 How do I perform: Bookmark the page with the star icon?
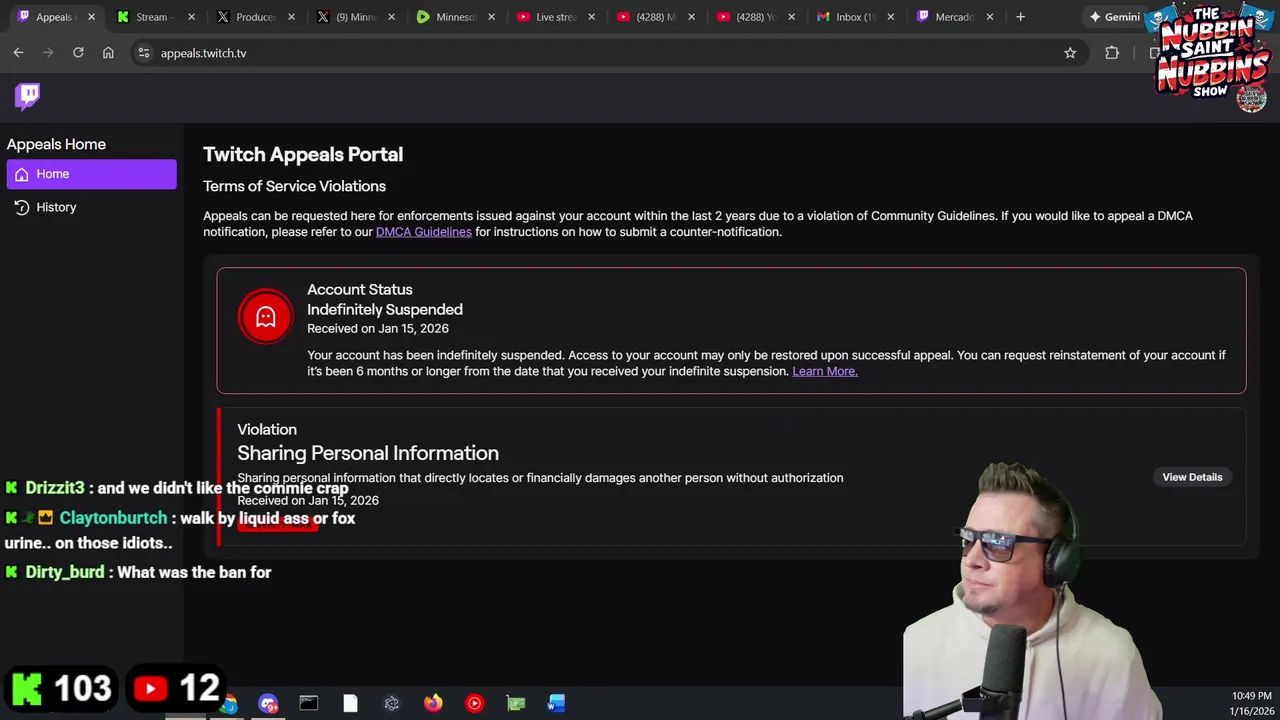click(x=1070, y=53)
